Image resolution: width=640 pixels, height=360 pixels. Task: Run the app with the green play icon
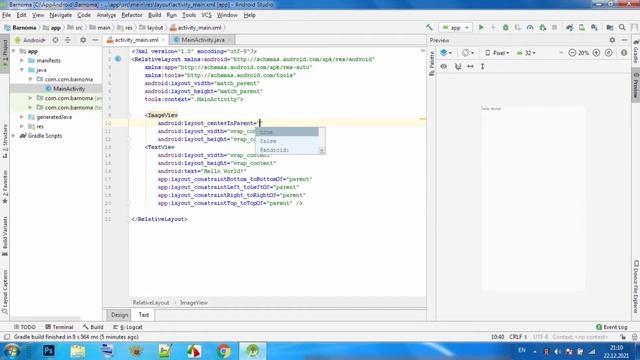[x=481, y=27]
